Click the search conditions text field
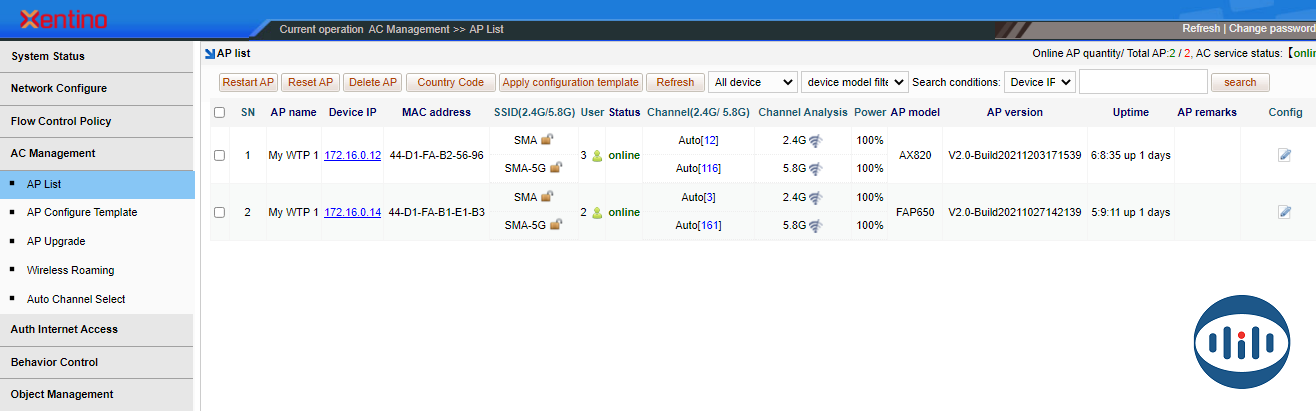This screenshot has width=1316, height=411. (x=1143, y=82)
